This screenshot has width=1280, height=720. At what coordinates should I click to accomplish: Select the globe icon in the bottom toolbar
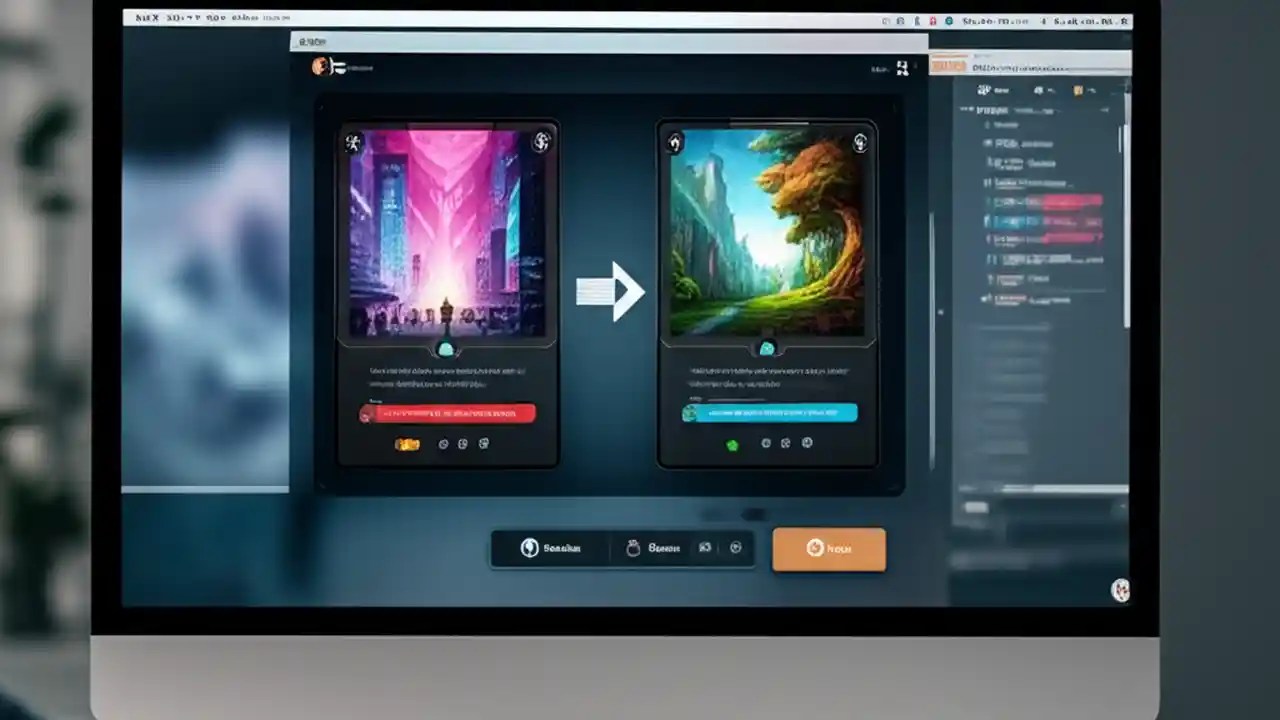(529, 547)
